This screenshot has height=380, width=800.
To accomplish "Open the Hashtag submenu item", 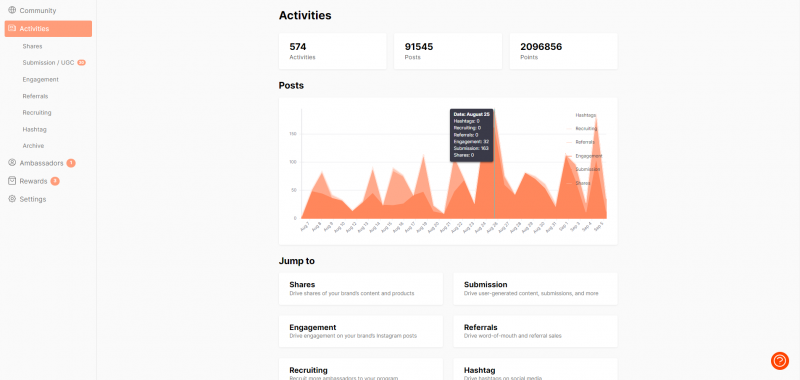I will click(34, 130).
